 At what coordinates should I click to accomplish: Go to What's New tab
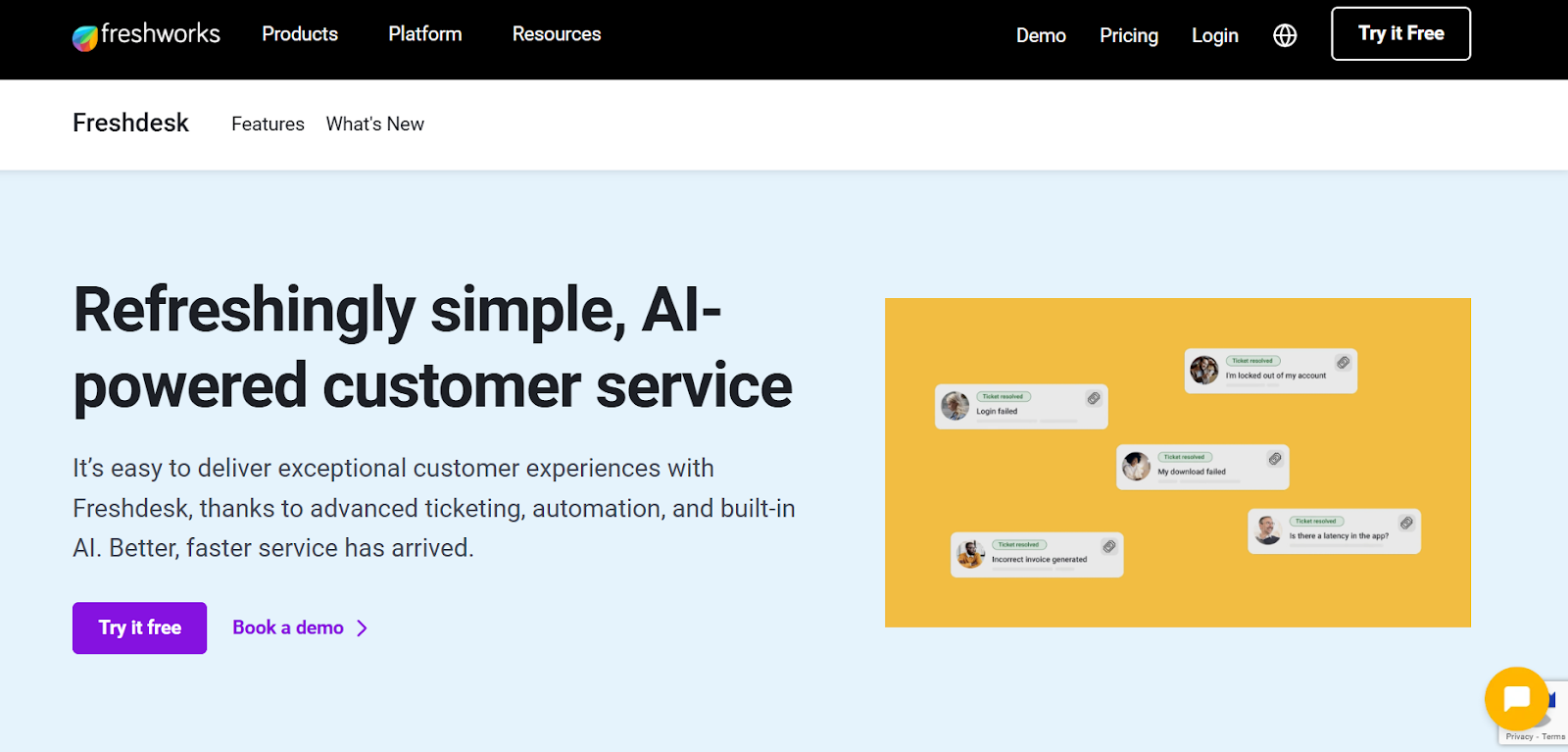pos(375,125)
